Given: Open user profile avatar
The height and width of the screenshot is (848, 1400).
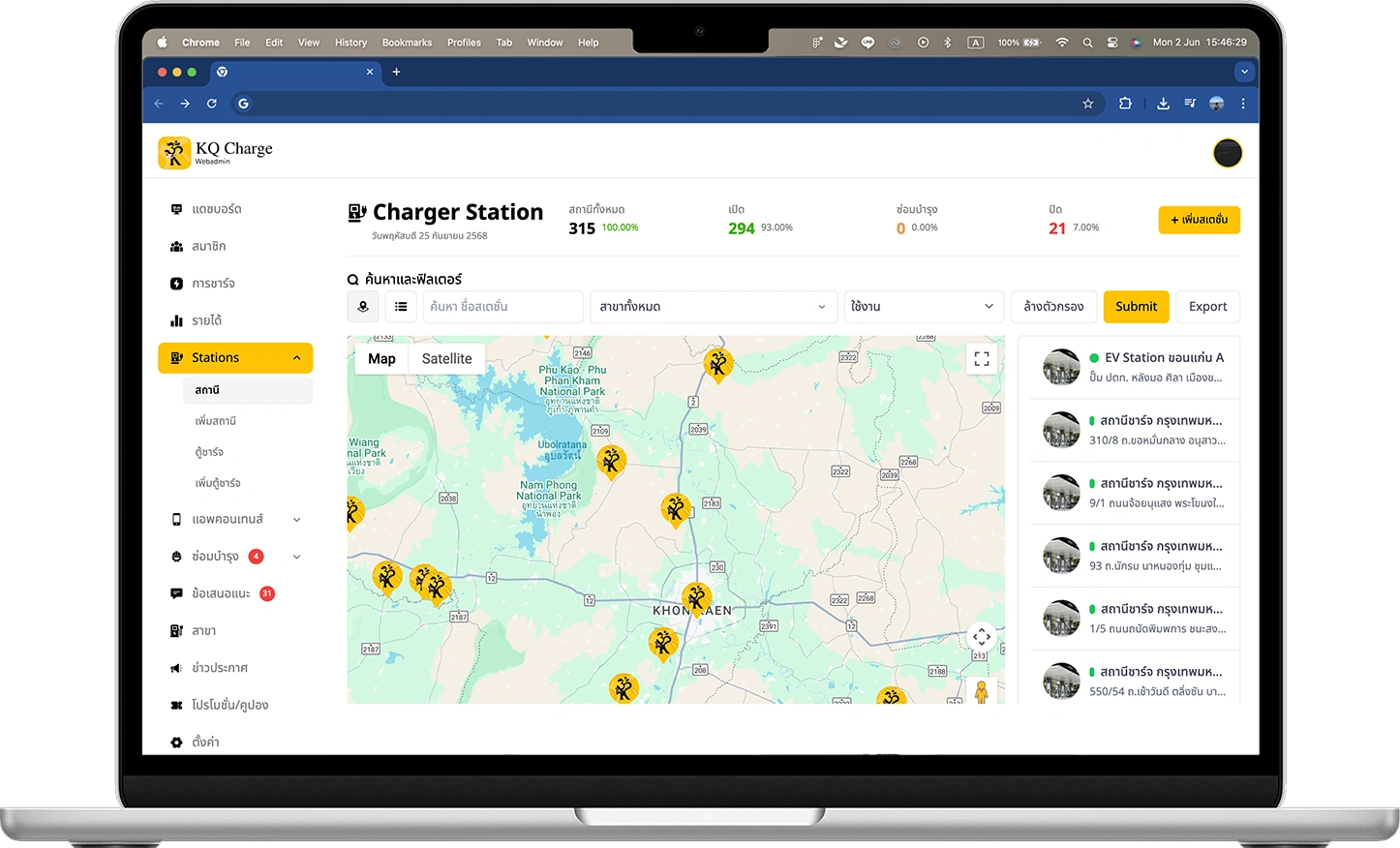Looking at the screenshot, I should [1227, 153].
